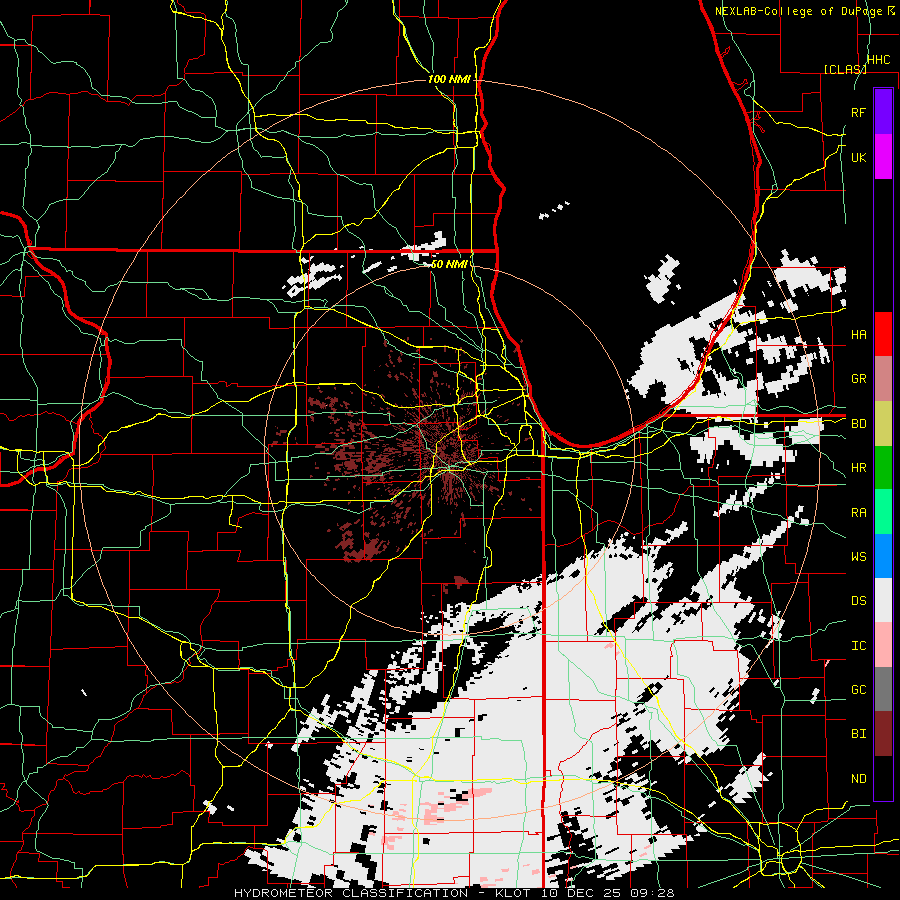Click the Hydrometeor Classification KLOT caption
The image size is (900, 900).
point(454,893)
